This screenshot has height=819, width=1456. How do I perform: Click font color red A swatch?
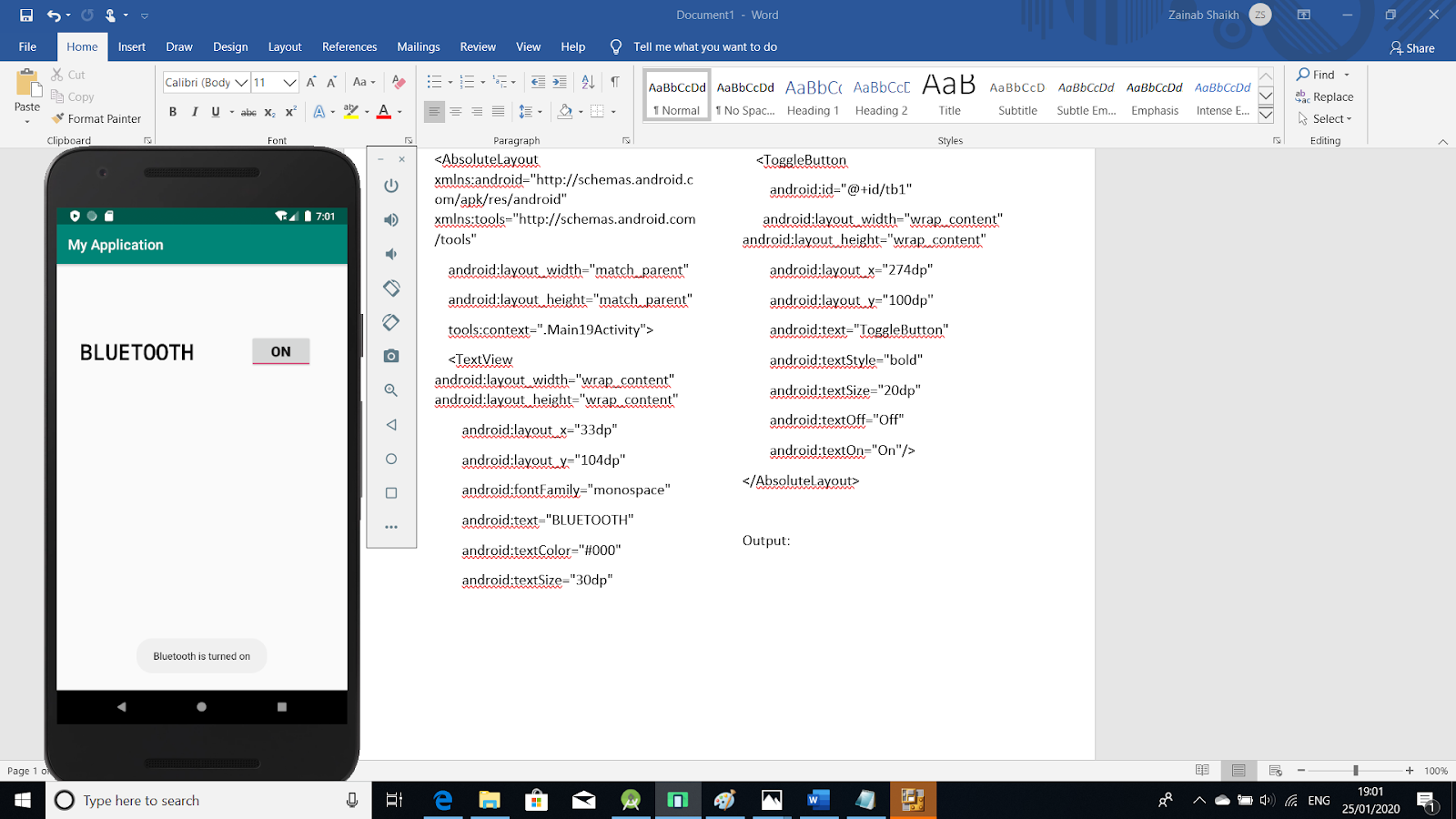click(384, 112)
